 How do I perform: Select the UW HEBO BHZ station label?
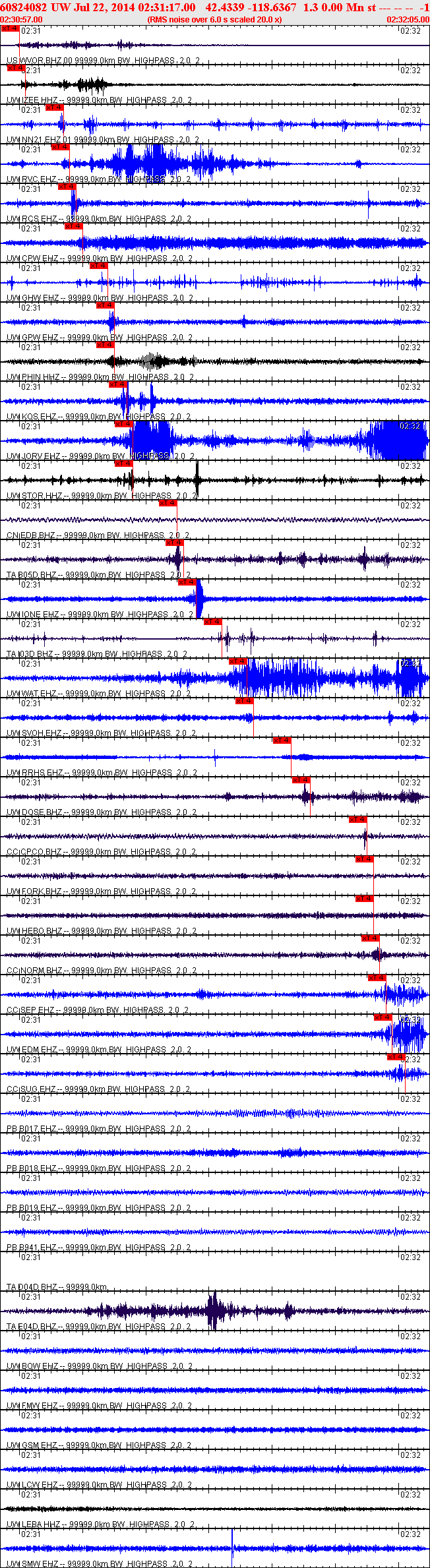(102, 931)
